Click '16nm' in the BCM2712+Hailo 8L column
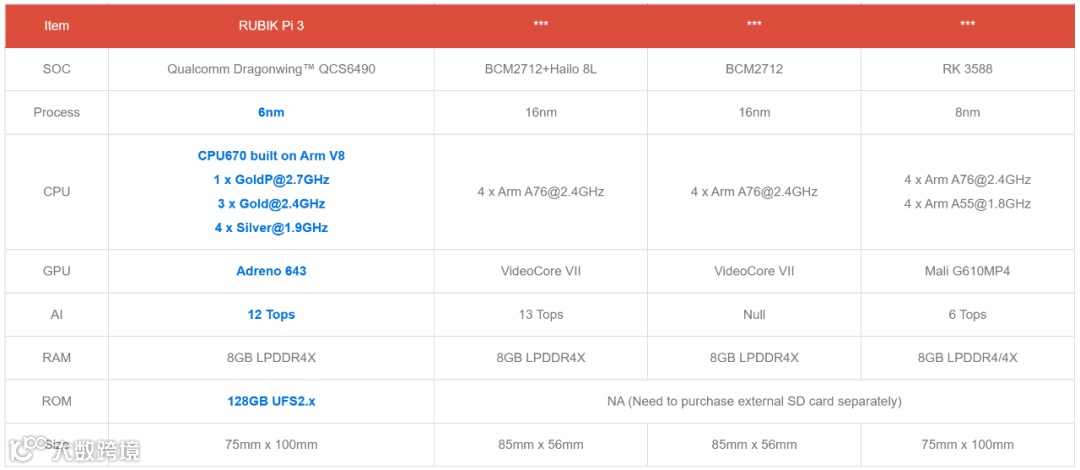The image size is (1080, 470). pyautogui.click(x=541, y=112)
